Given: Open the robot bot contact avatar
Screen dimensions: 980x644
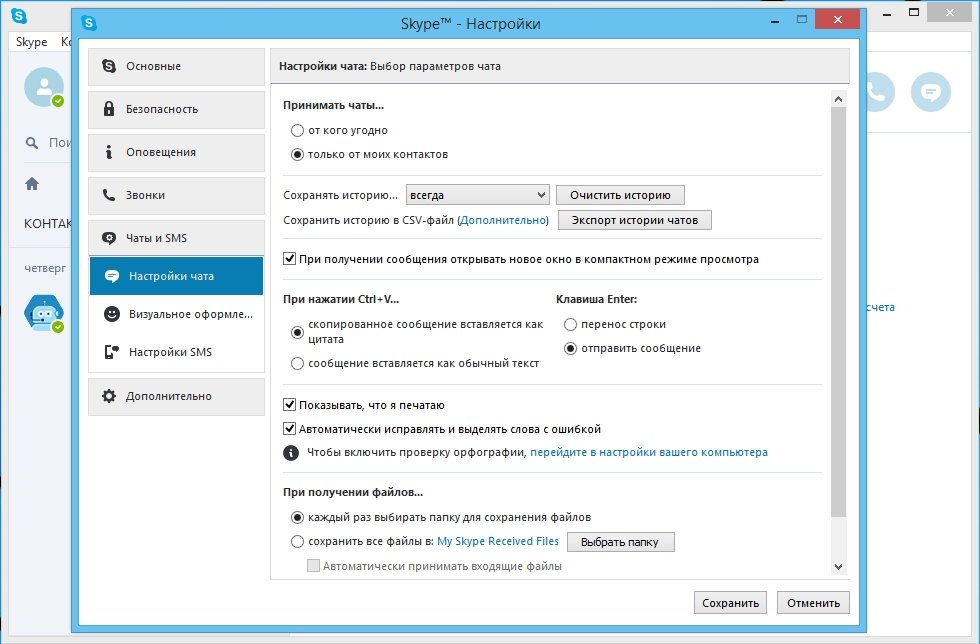Looking at the screenshot, I should [x=44, y=313].
